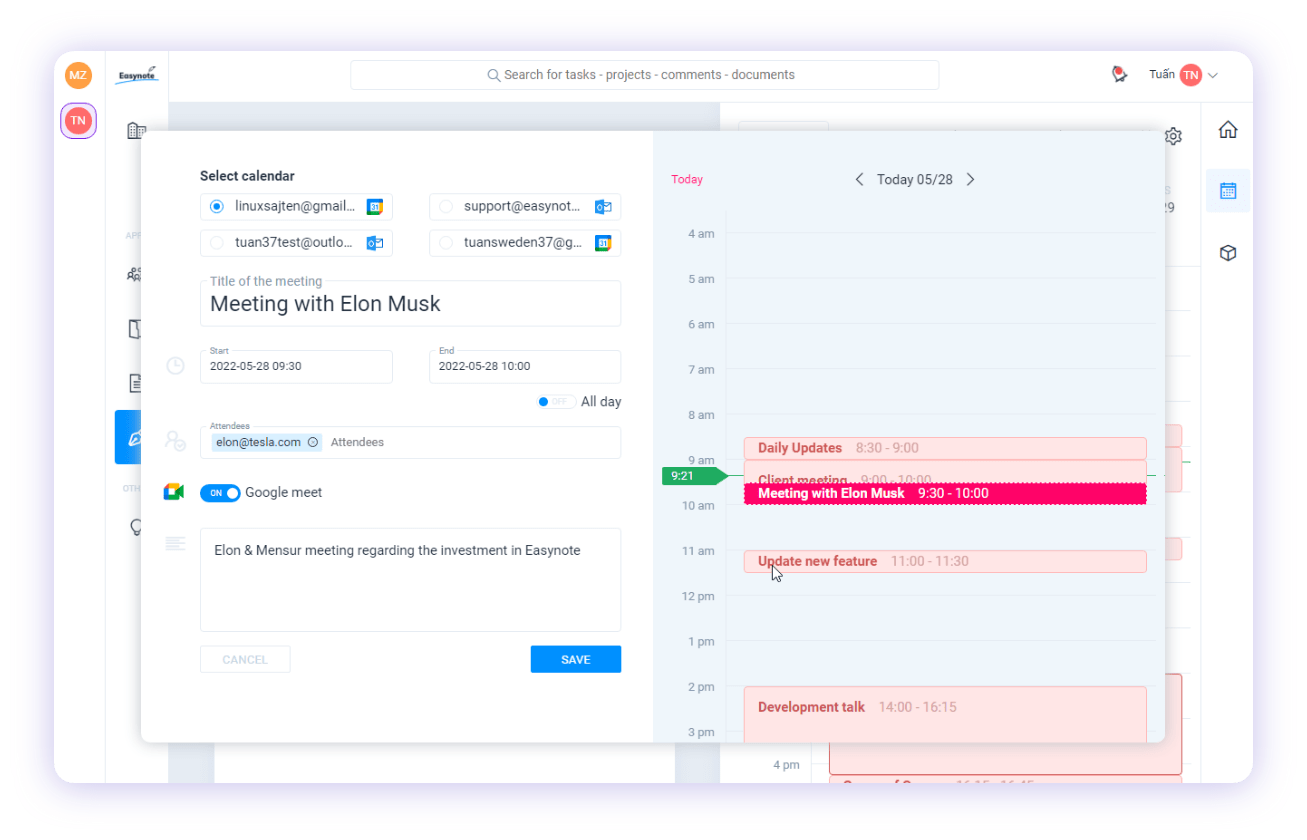Open the End date-time picker
The width and height of the screenshot is (1307, 840).
point(525,366)
